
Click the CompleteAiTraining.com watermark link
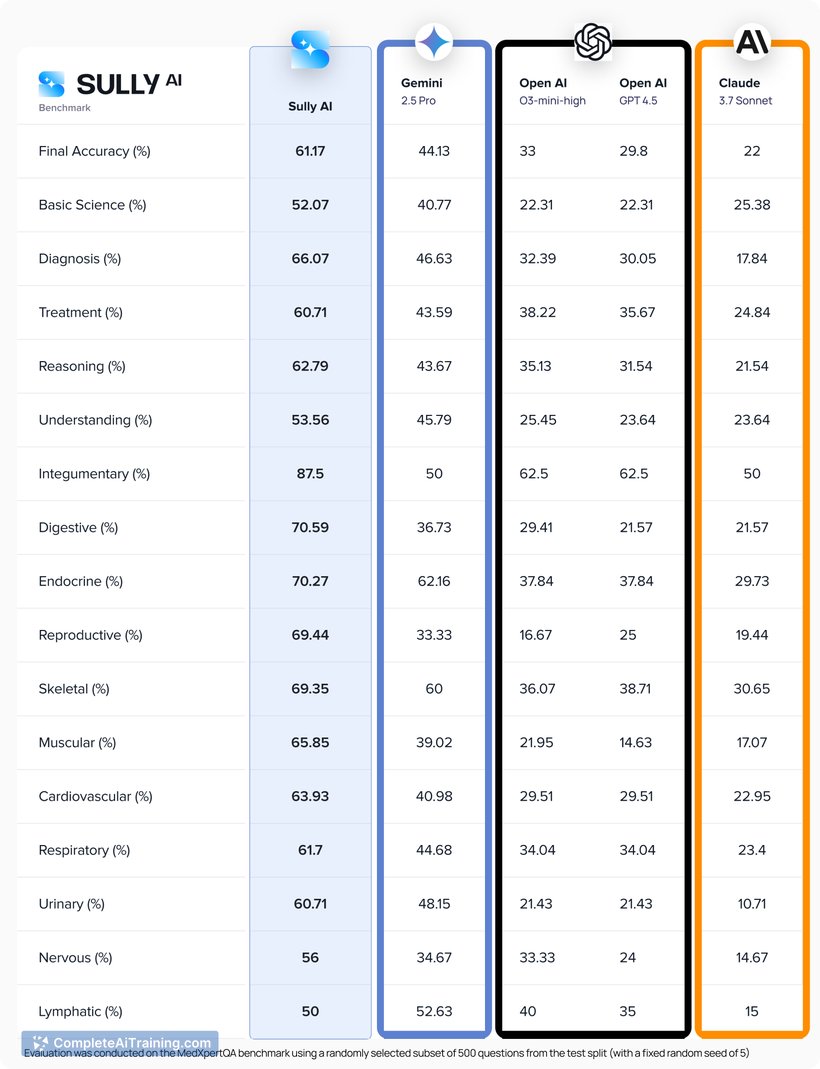click(x=121, y=1042)
